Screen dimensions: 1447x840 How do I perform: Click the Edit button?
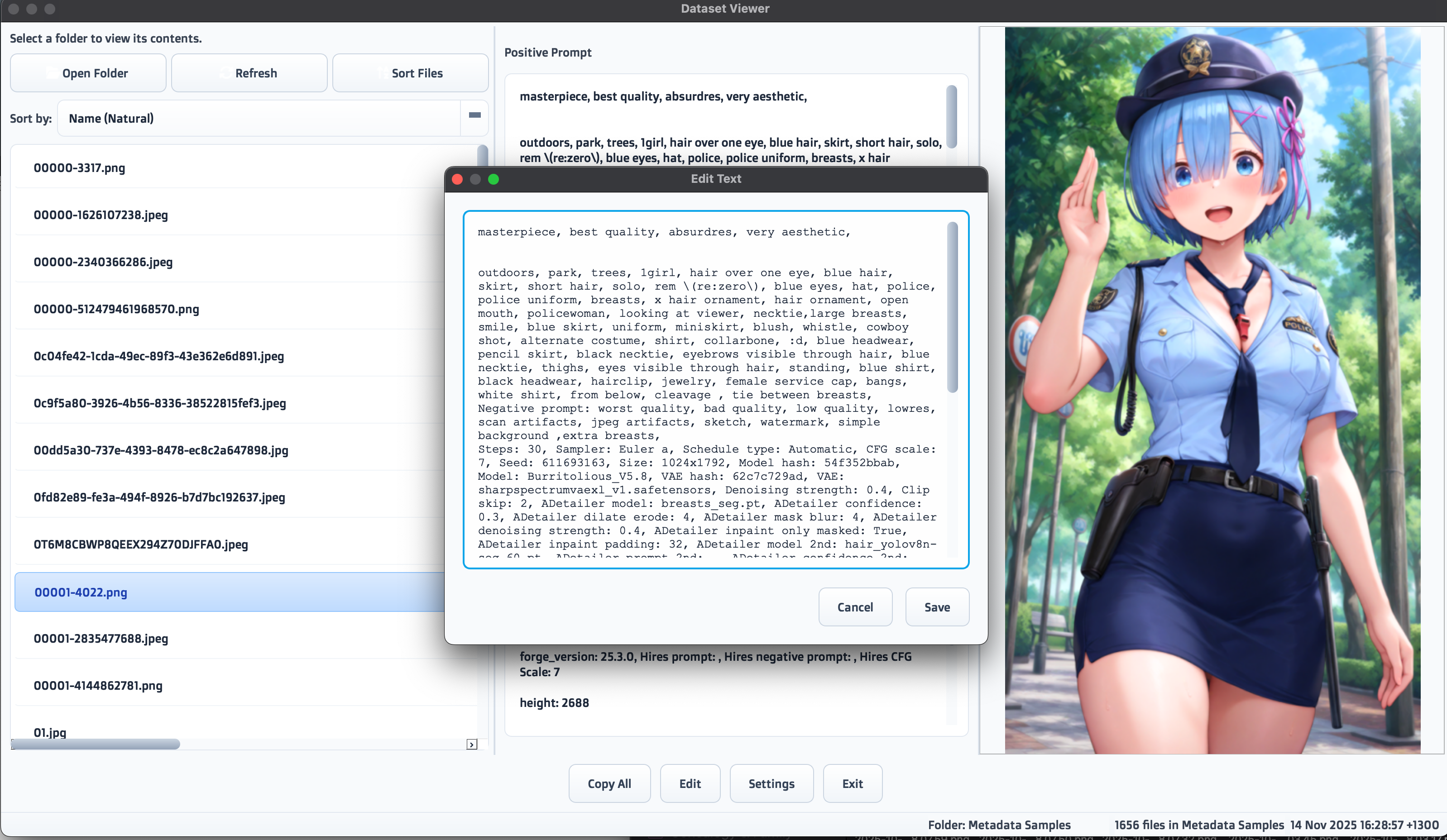(690, 784)
